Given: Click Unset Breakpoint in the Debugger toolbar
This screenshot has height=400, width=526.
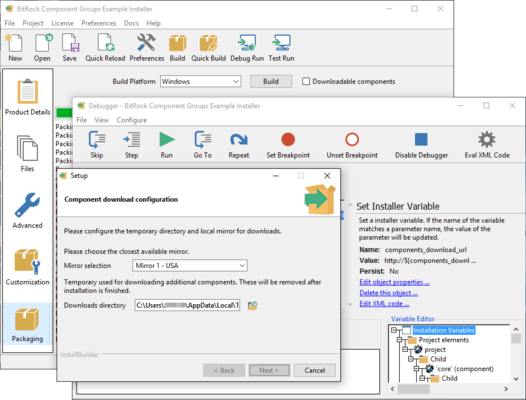Looking at the screenshot, I should point(352,145).
